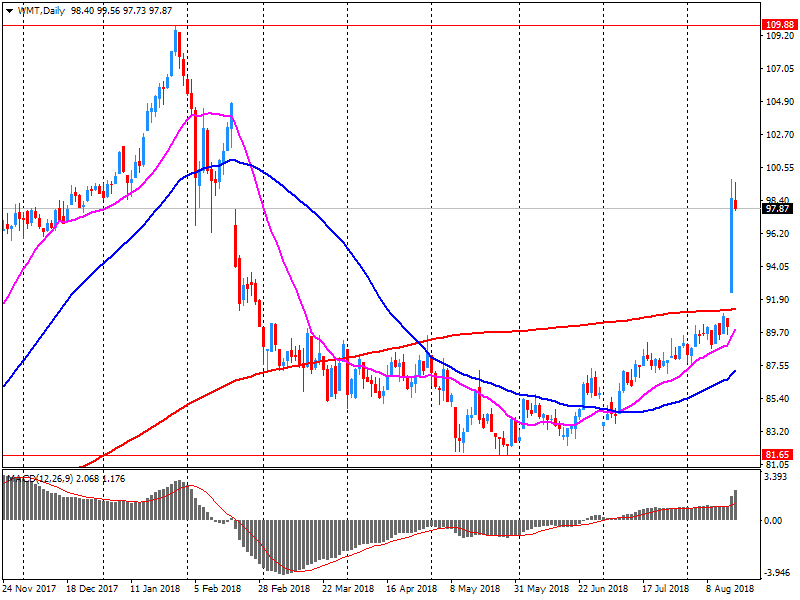Click the 24 Nov 2017 date label

pos(30,589)
